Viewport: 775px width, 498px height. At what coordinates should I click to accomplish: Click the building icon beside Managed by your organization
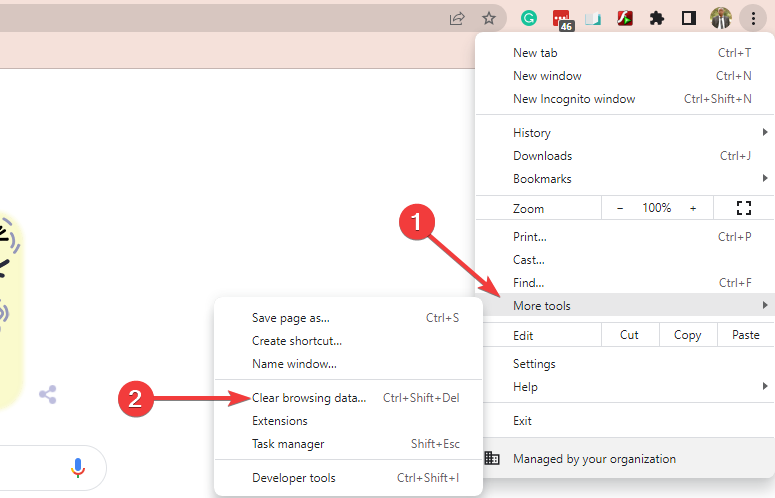tap(492, 458)
